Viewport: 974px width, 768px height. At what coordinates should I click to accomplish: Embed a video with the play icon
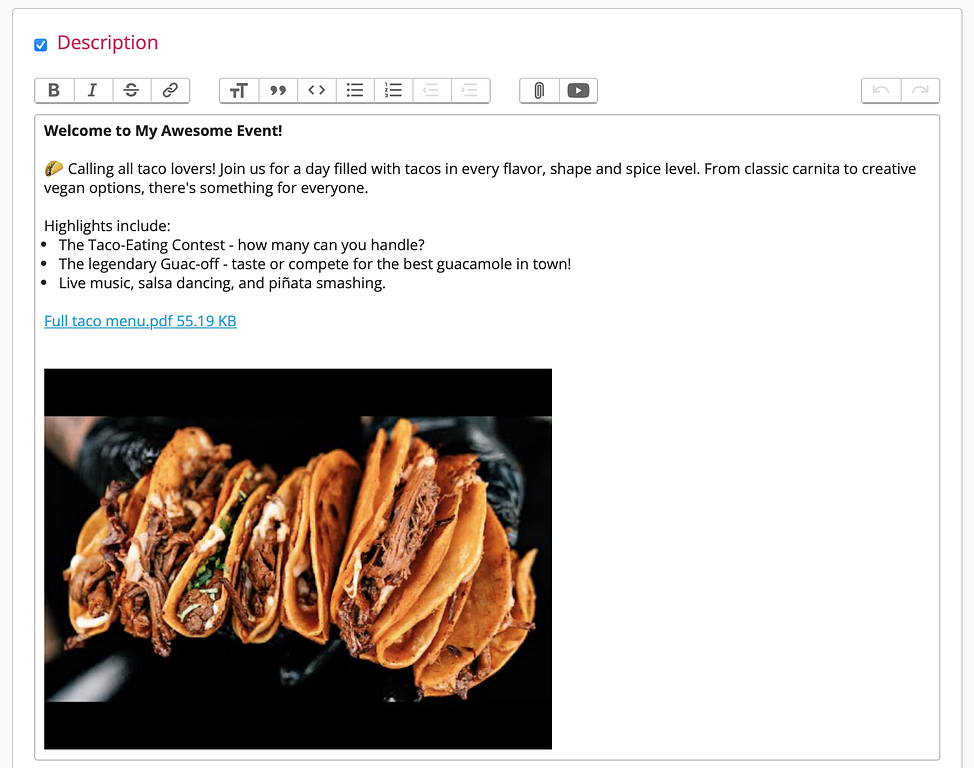coord(578,90)
